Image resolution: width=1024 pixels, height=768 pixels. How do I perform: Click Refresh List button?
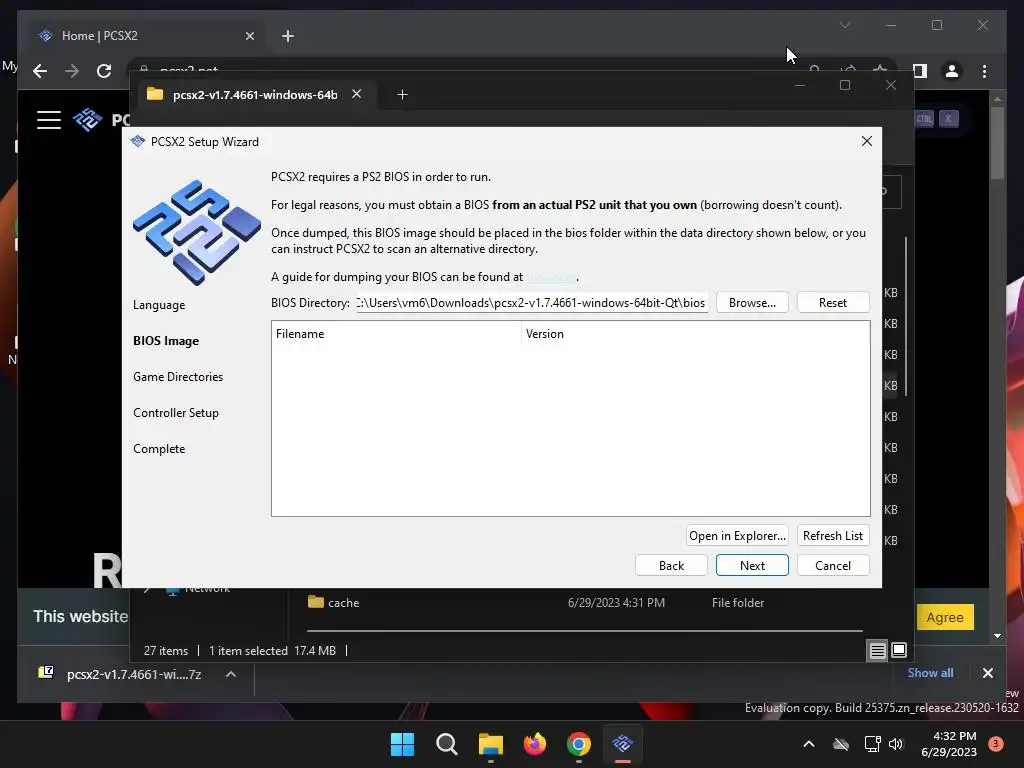[833, 536]
